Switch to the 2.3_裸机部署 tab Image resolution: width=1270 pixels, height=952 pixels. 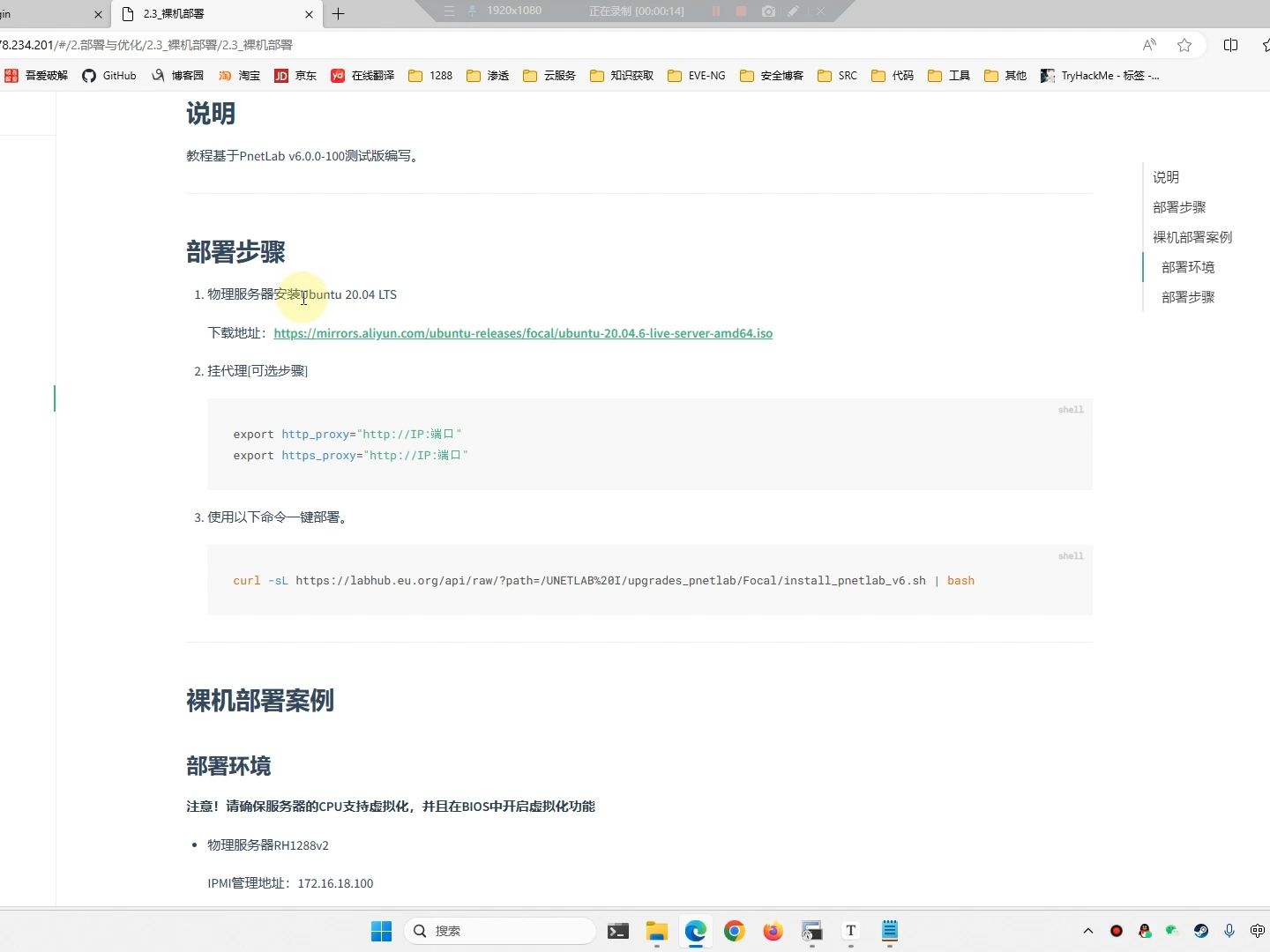(217, 14)
